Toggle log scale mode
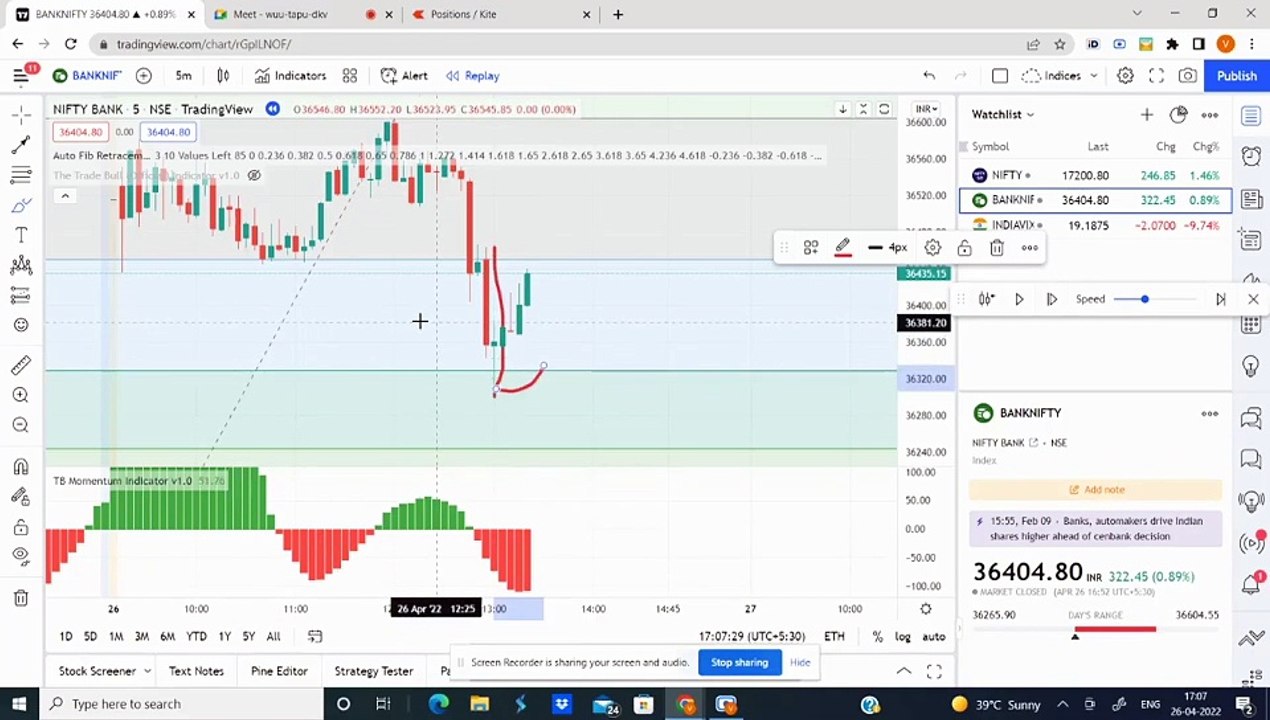This screenshot has width=1270, height=720. click(903, 637)
